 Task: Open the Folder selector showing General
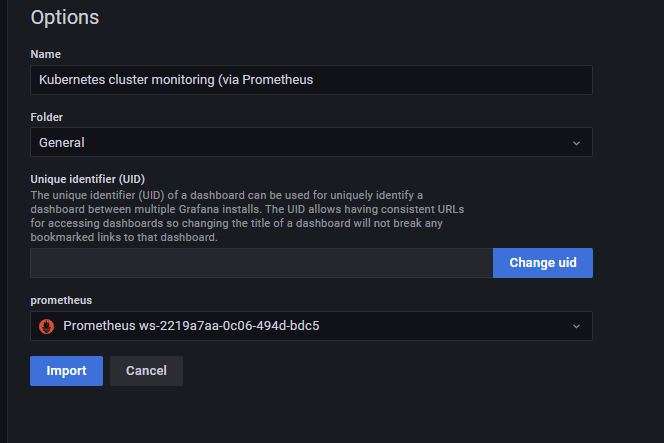310,143
